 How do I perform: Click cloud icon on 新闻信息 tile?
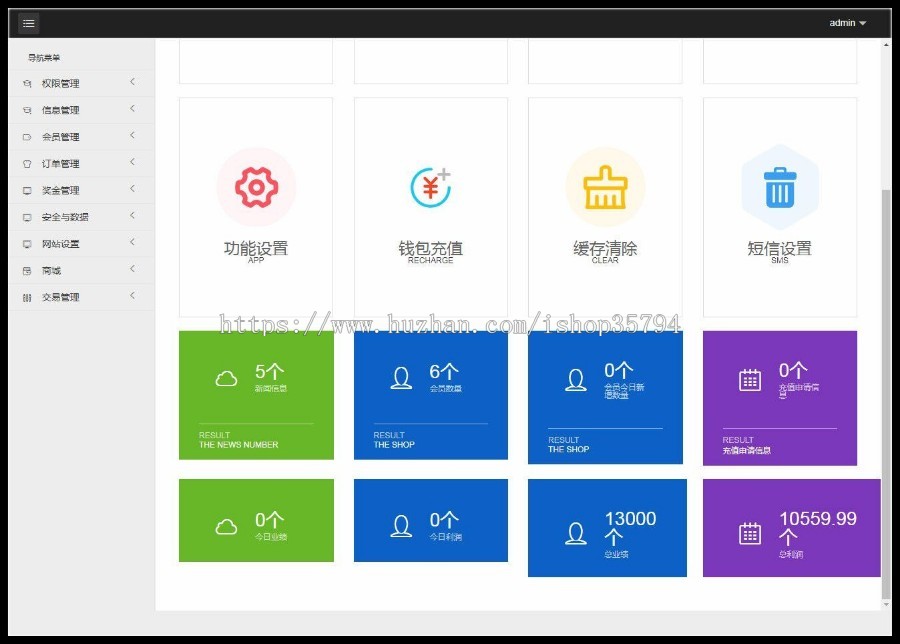point(226,379)
